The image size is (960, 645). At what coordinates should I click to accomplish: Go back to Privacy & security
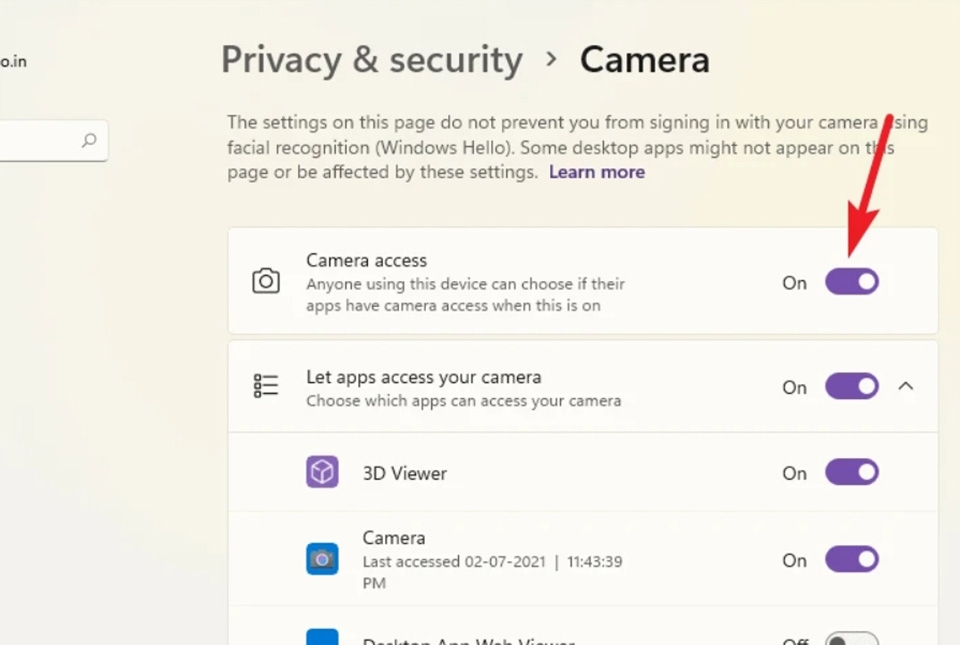point(371,59)
